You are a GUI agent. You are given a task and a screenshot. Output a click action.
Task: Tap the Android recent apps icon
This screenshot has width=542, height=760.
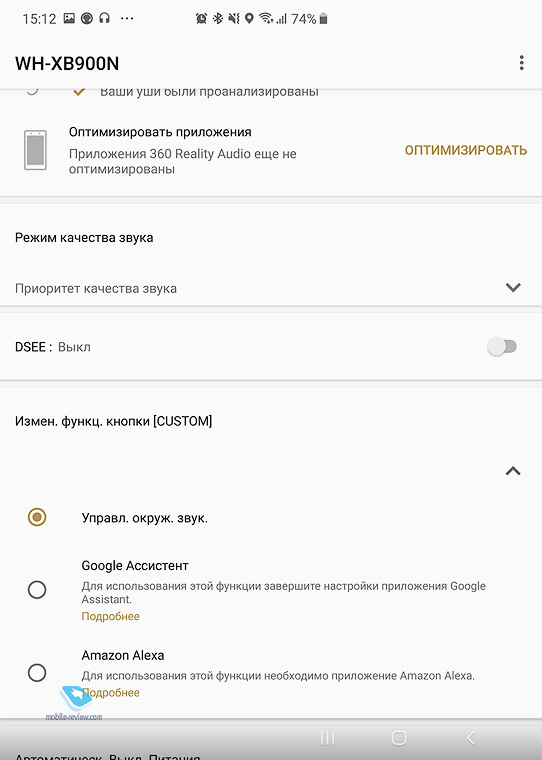pyautogui.click(x=327, y=738)
